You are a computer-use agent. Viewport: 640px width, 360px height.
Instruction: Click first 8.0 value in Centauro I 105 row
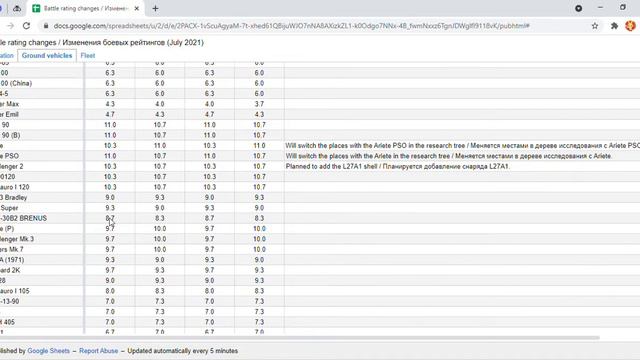click(110, 291)
